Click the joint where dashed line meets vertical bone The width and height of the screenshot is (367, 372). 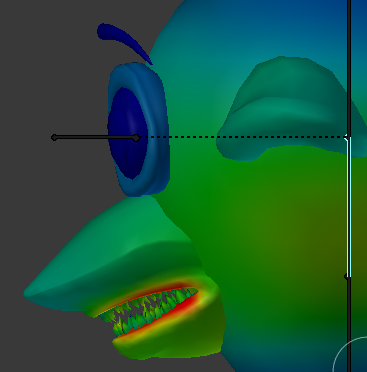pos(347,137)
